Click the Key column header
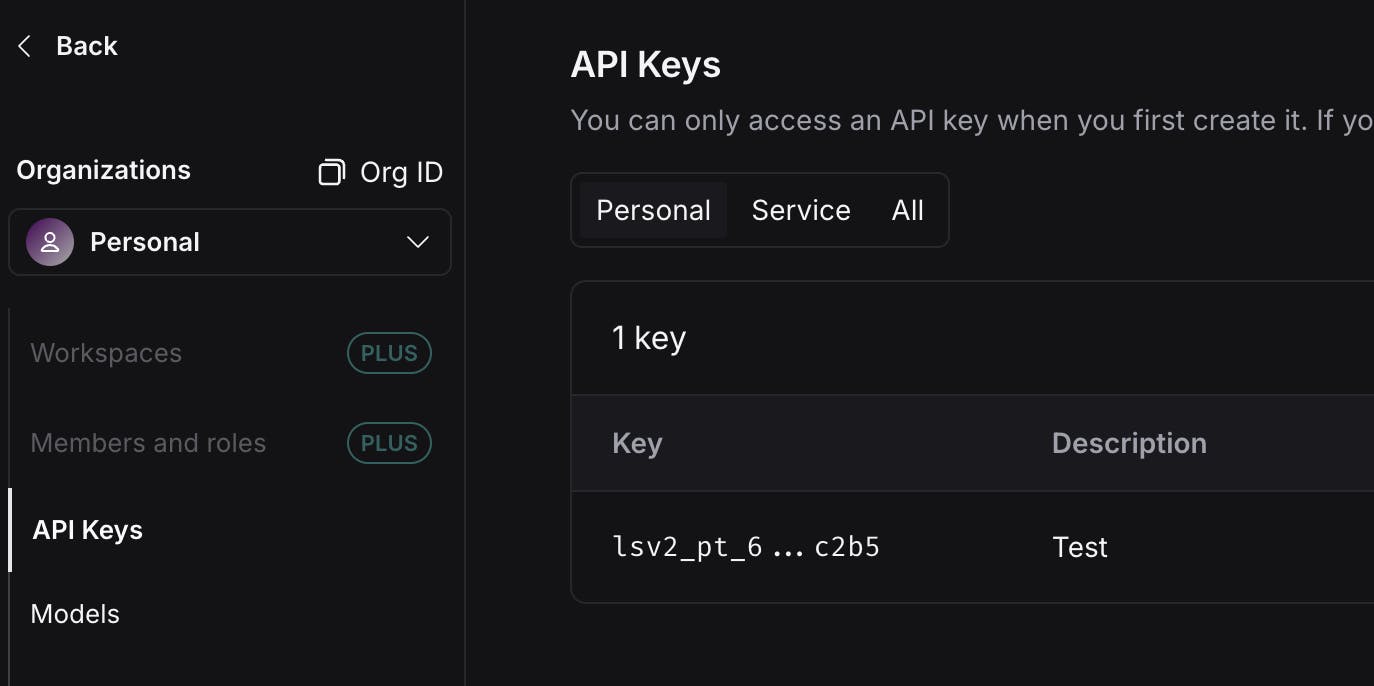The height and width of the screenshot is (686, 1374). pos(637,443)
